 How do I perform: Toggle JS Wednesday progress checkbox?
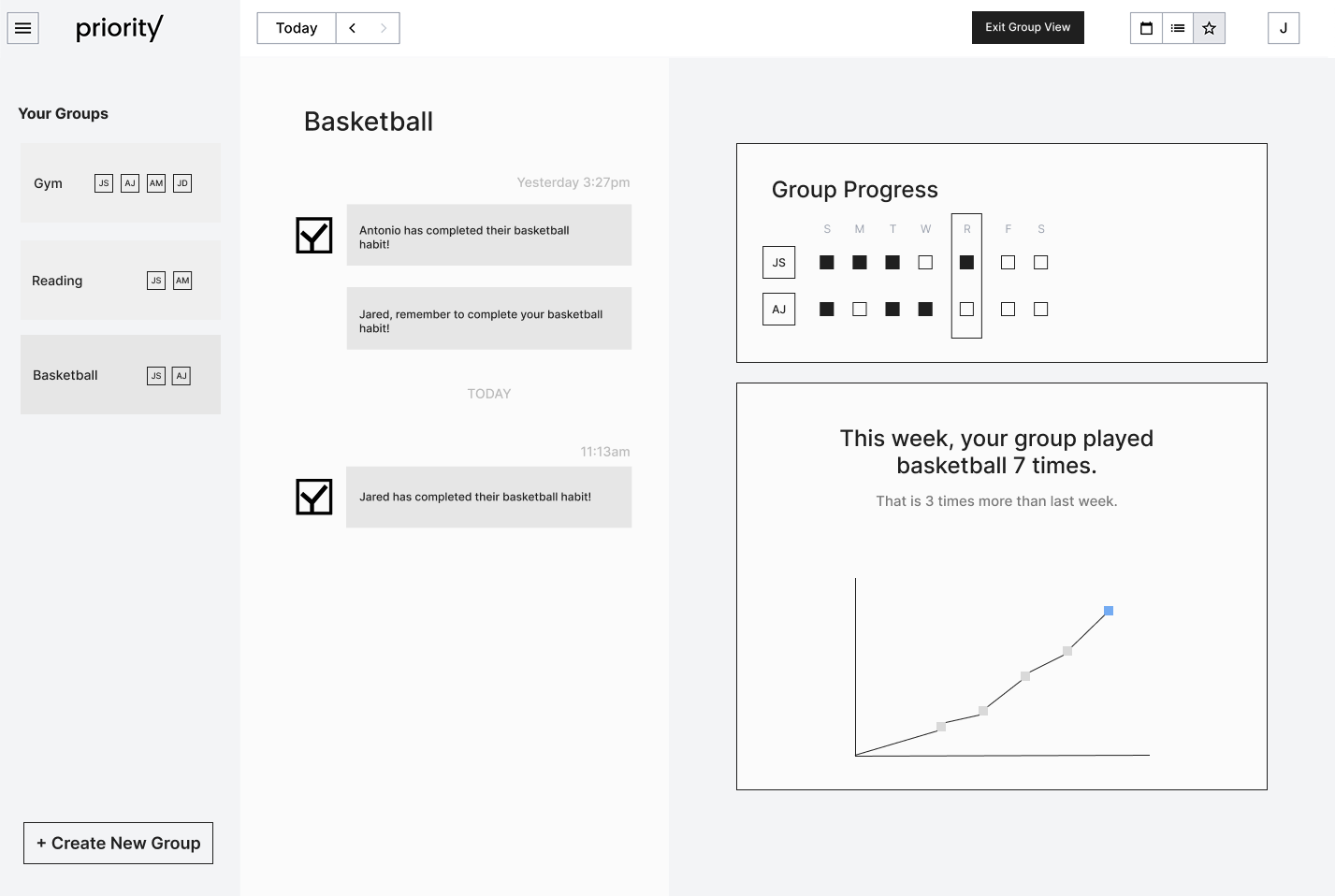[x=925, y=263]
